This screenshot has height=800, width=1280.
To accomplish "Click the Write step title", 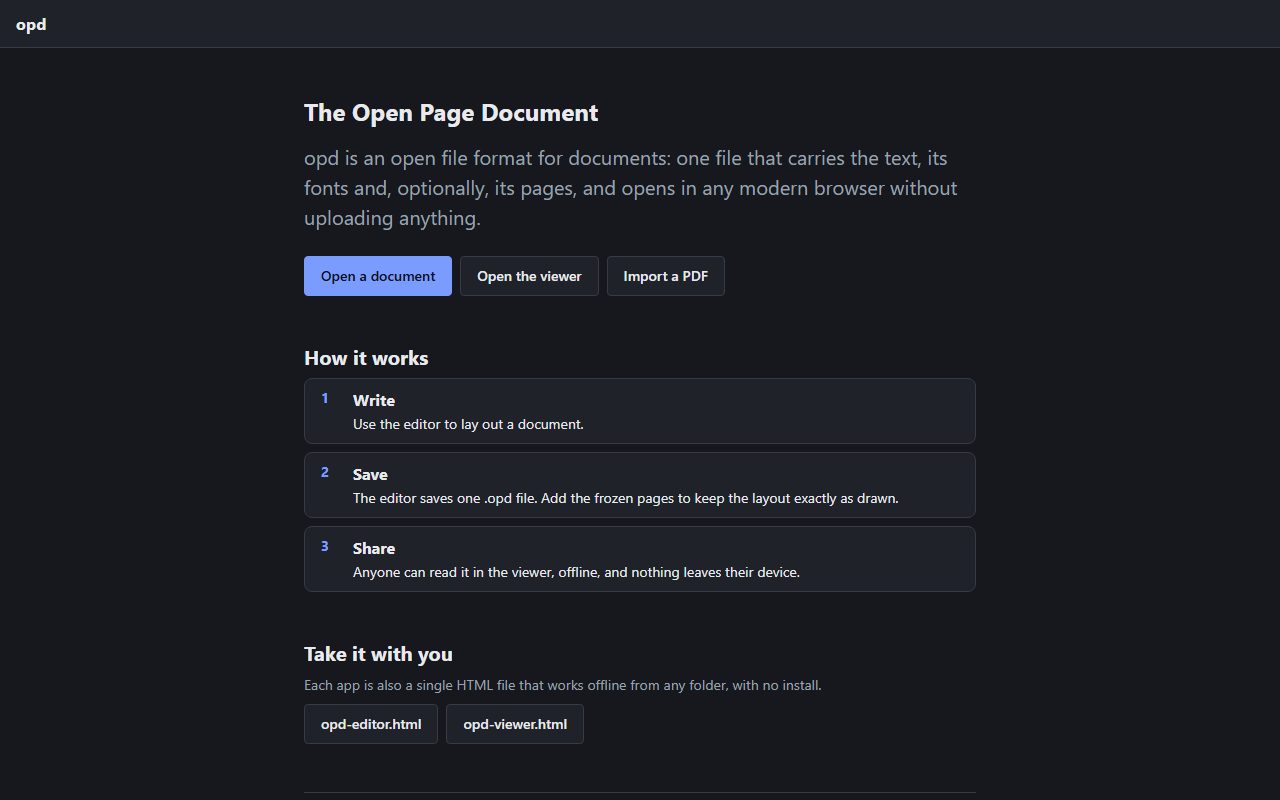I will (374, 400).
